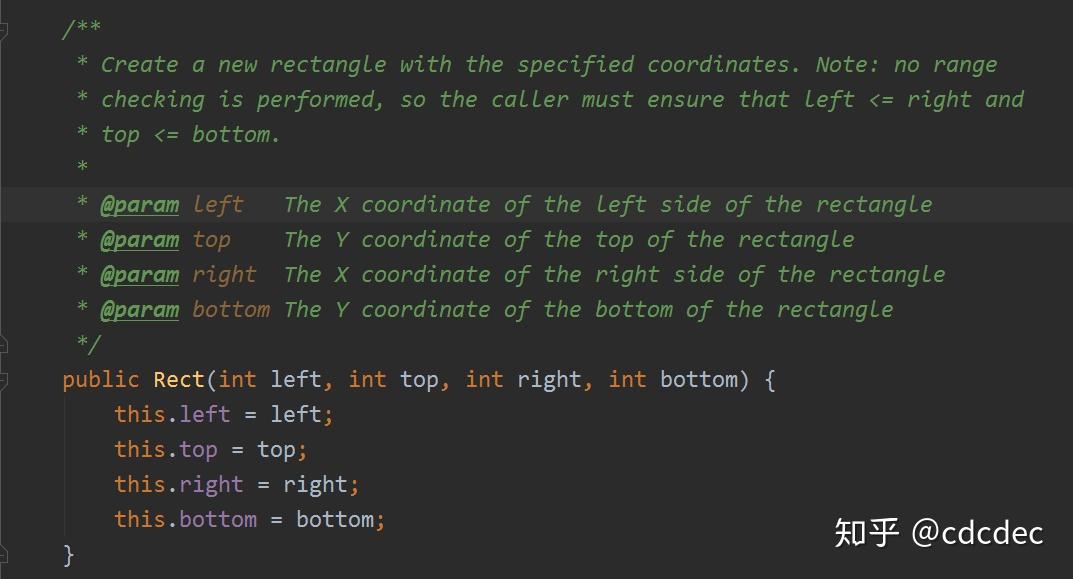Click the 知乎 @cdcdec watermark
Screen dimensions: 1073x579
click(939, 532)
